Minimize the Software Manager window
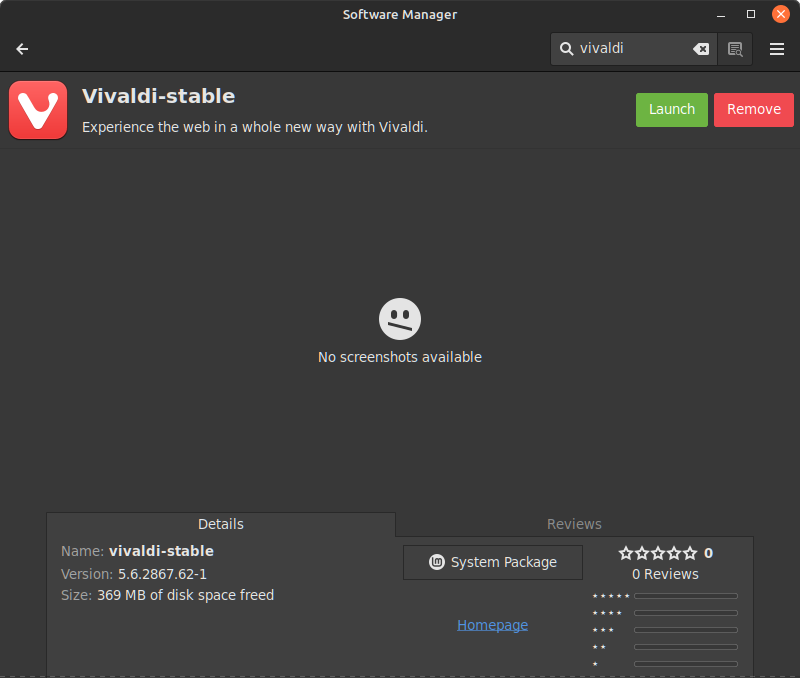This screenshot has height=678, width=800. coord(721,15)
